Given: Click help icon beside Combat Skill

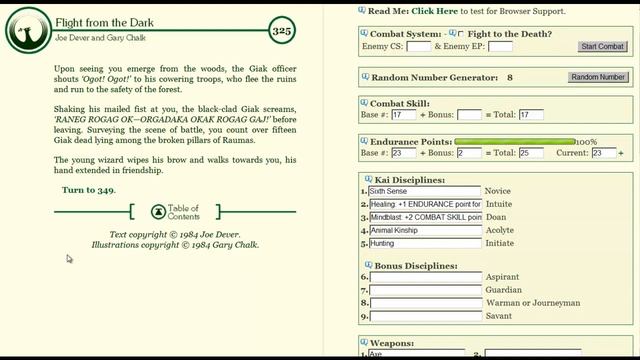Looking at the screenshot, I should pos(364,102).
